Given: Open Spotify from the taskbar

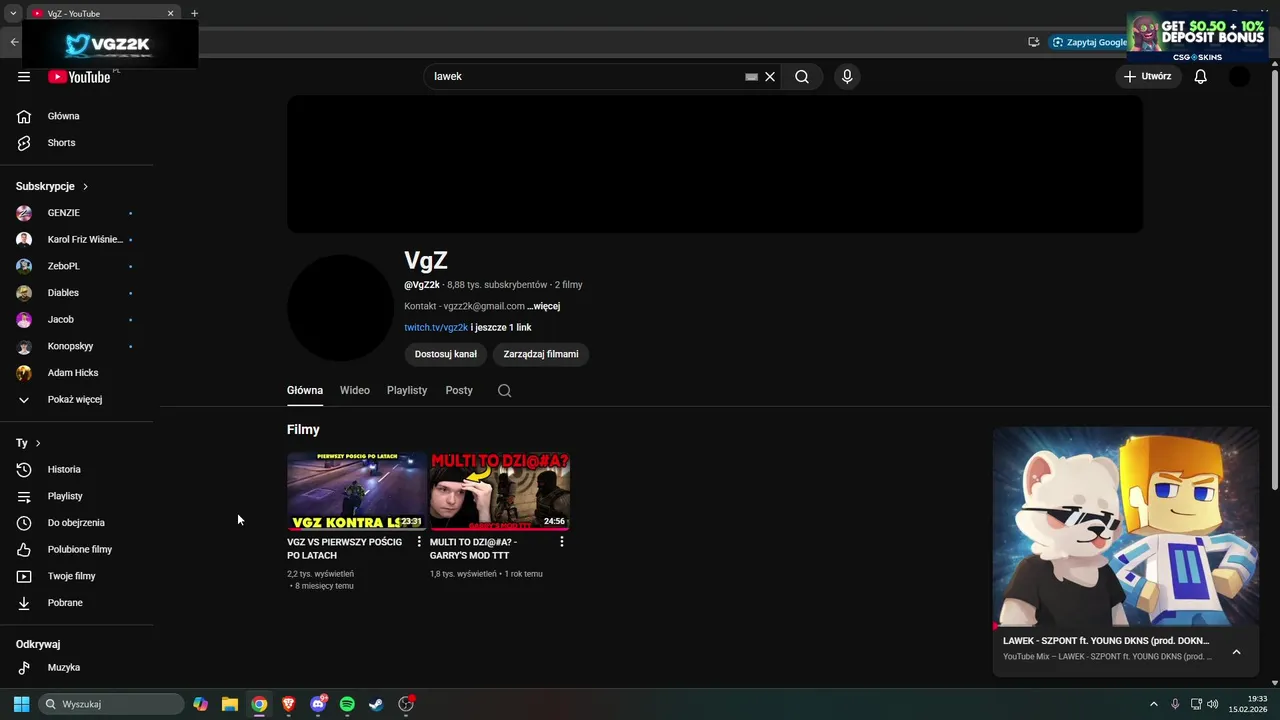Looking at the screenshot, I should (x=347, y=704).
